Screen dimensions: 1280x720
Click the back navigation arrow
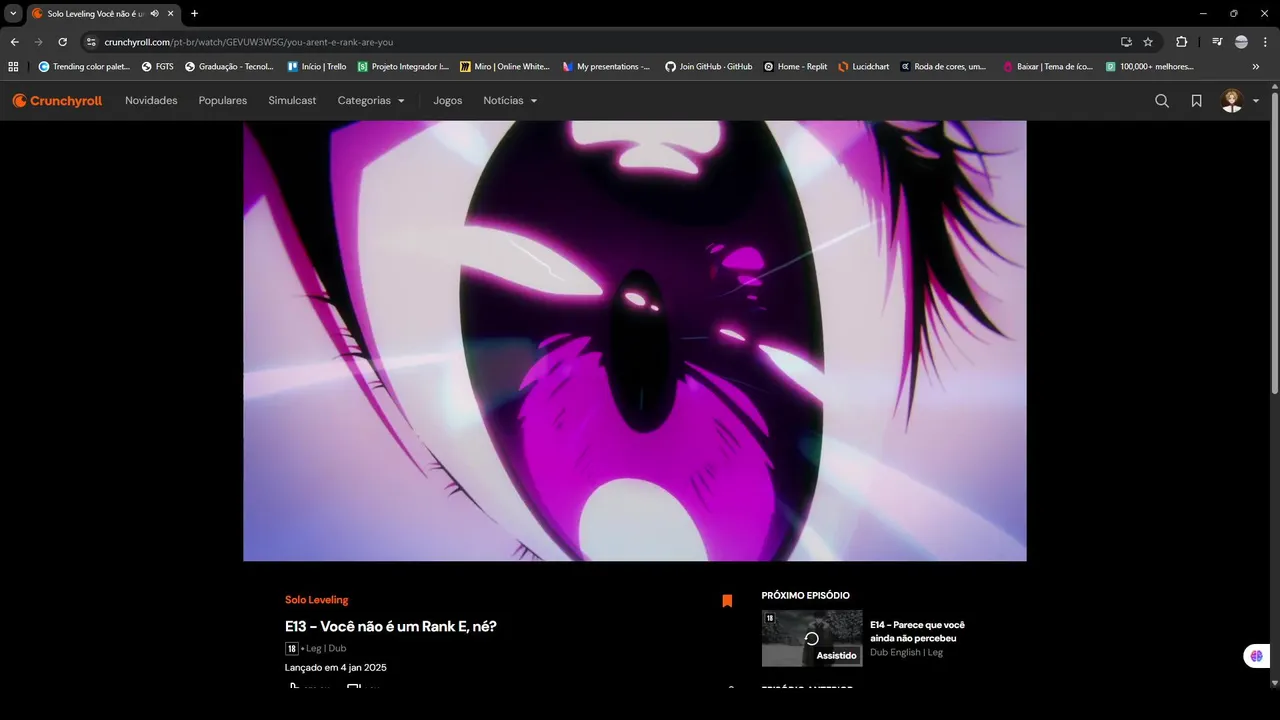[x=14, y=42]
